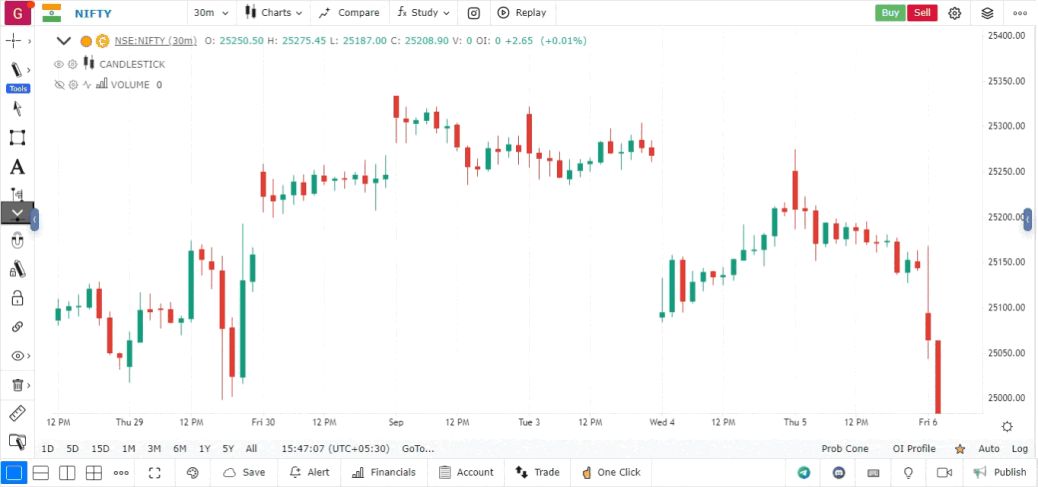Click the trash bin delete drawings icon
Viewport: 1038px width, 487px height.
pyautogui.click(x=16, y=385)
